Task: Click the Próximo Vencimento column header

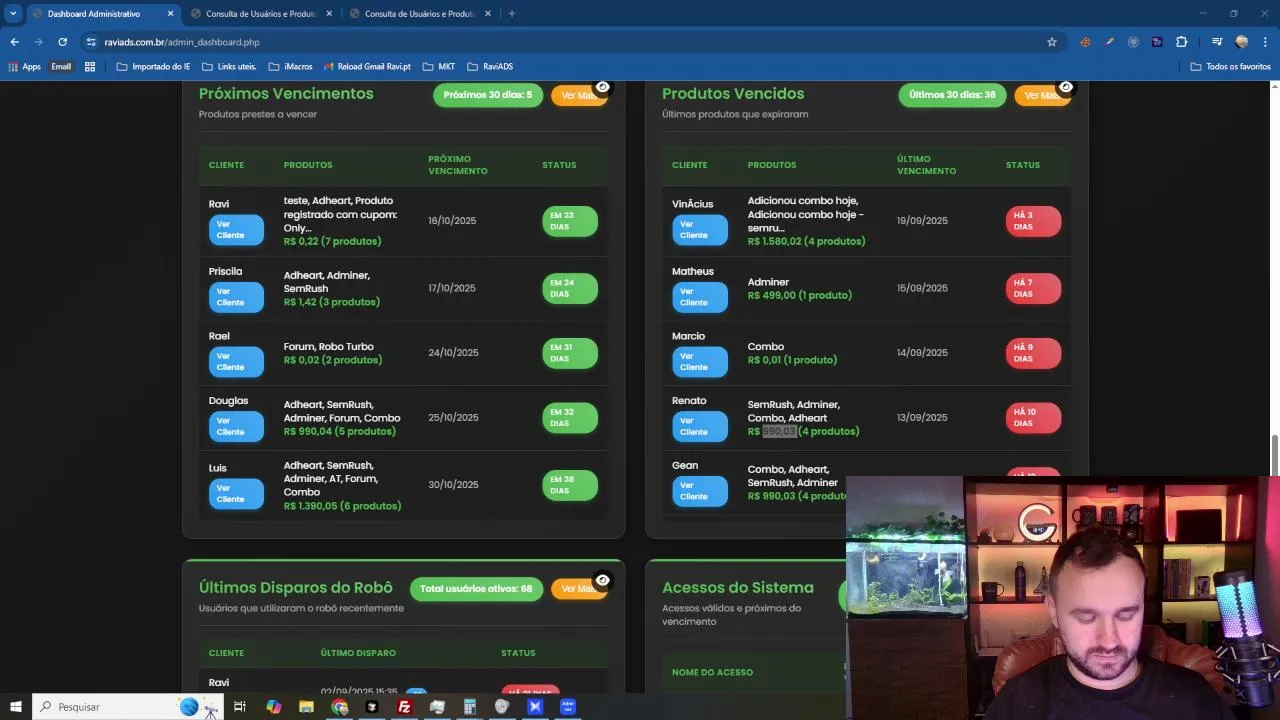Action: click(458, 165)
